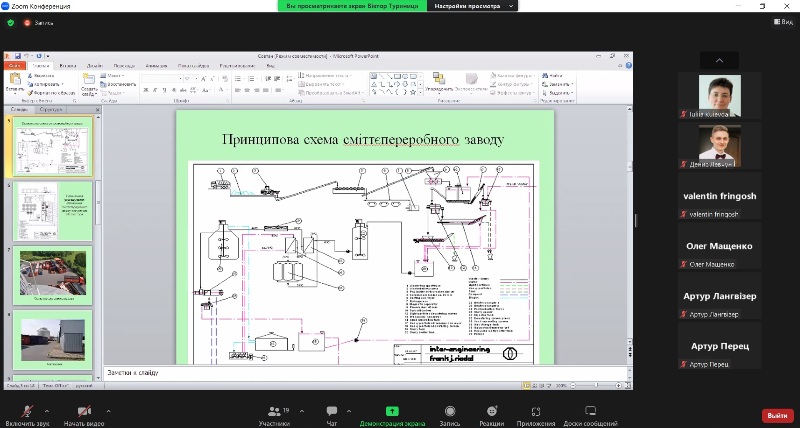
Task: Open the Чат chat panel
Action: point(331,411)
